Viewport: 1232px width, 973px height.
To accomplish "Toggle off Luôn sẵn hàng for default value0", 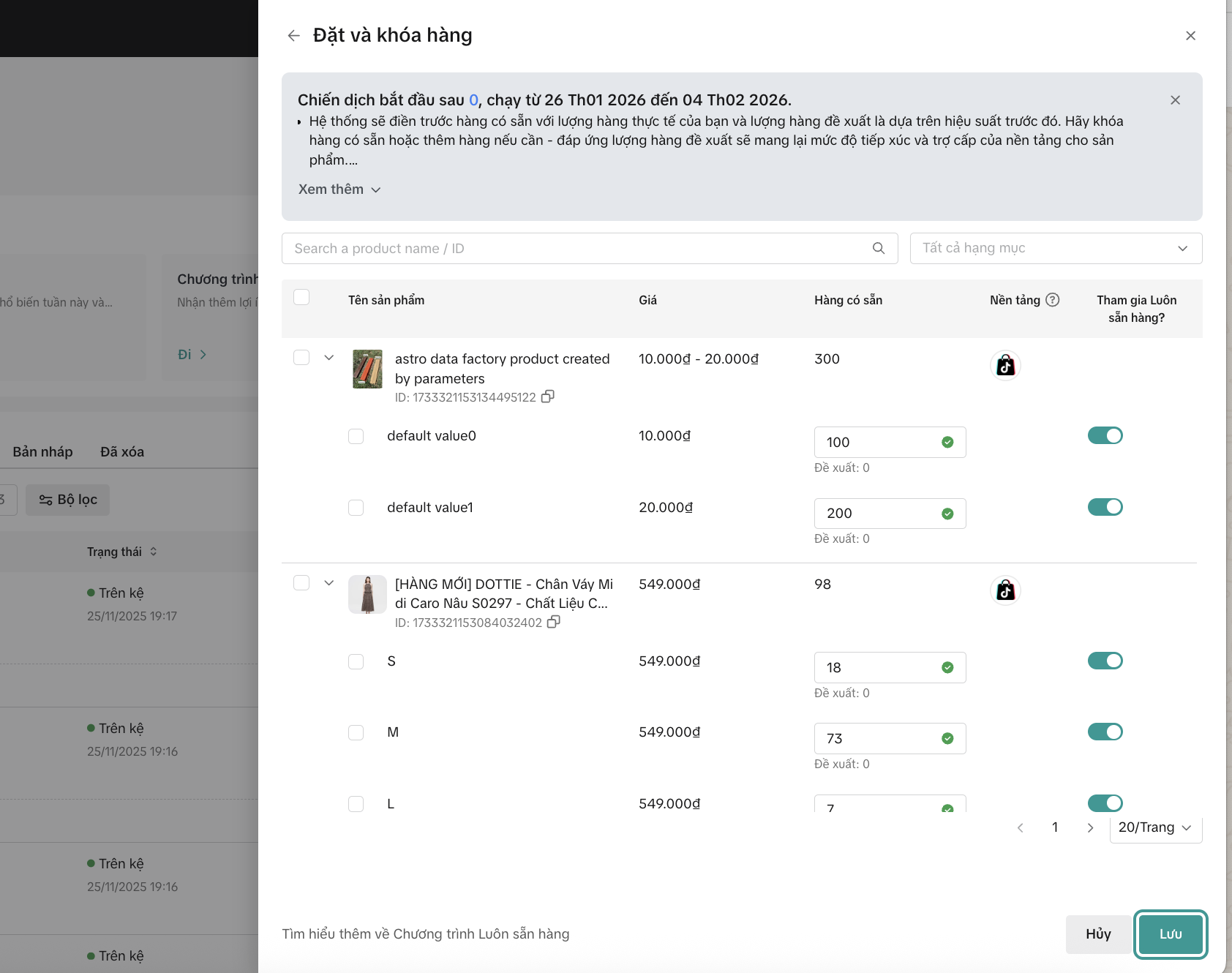I will click(1105, 436).
